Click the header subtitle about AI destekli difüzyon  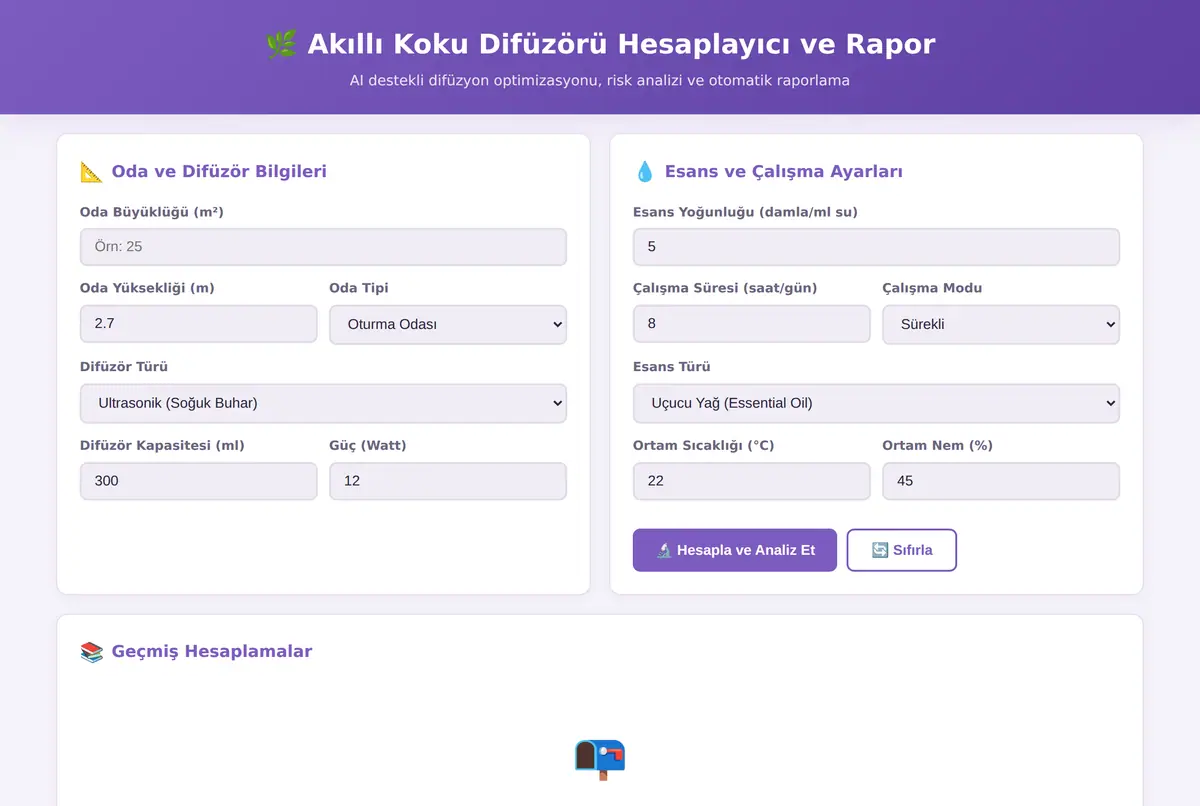(600, 80)
